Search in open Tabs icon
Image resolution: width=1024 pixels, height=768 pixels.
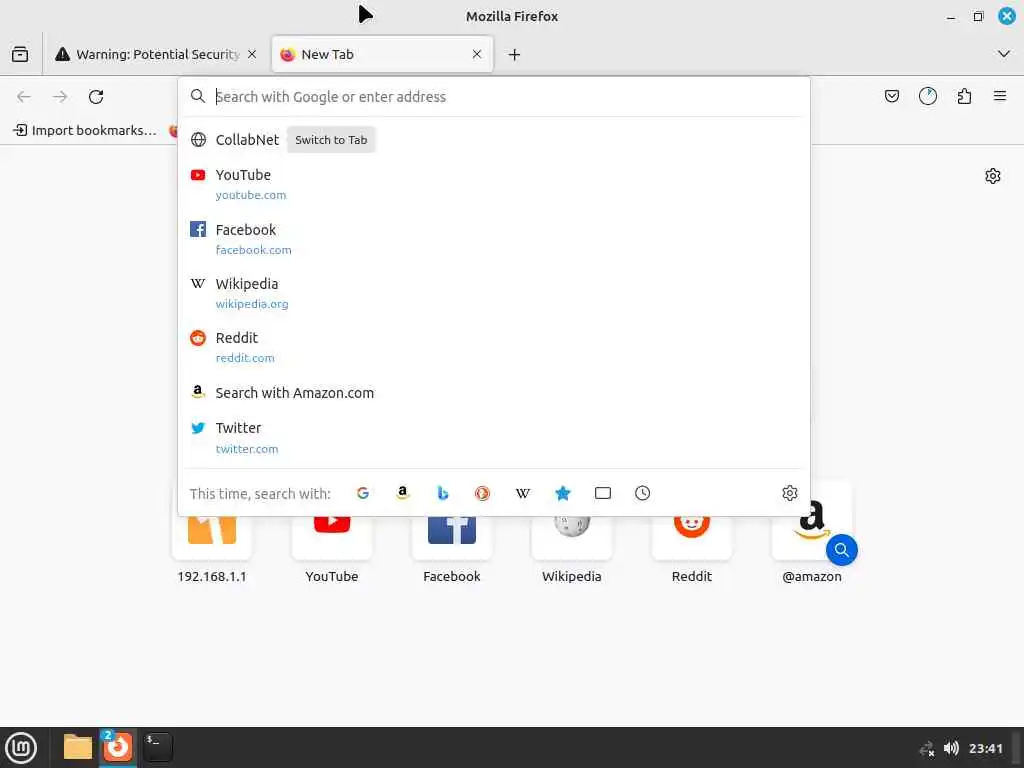click(x=603, y=493)
